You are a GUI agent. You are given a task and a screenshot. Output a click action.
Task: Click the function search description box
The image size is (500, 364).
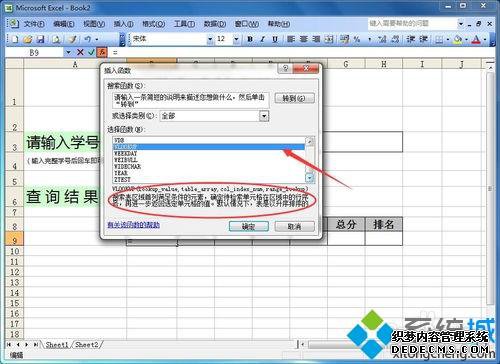click(x=190, y=100)
